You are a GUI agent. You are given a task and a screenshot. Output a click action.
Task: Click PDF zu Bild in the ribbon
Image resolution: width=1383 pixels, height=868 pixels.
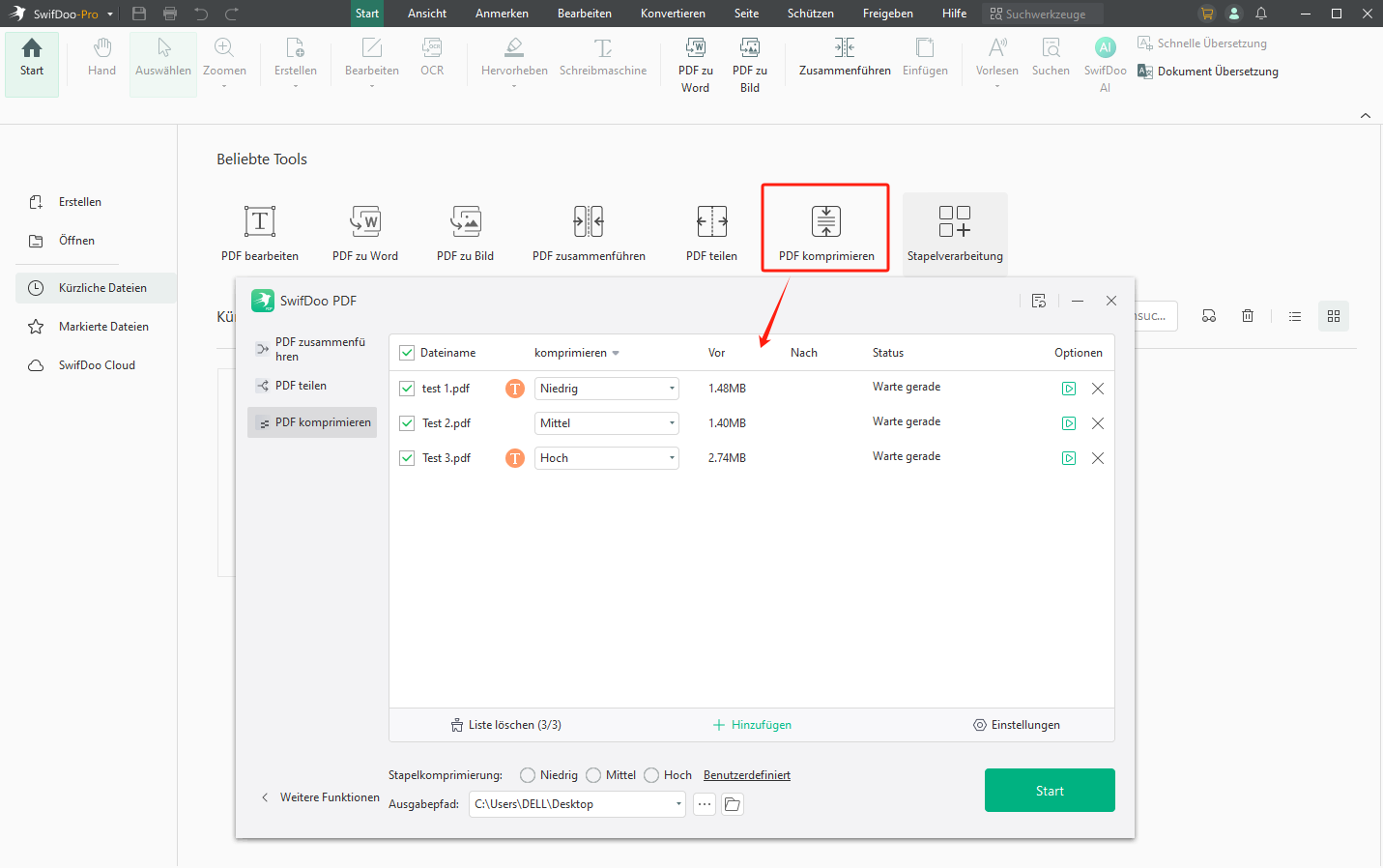pyautogui.click(x=750, y=65)
